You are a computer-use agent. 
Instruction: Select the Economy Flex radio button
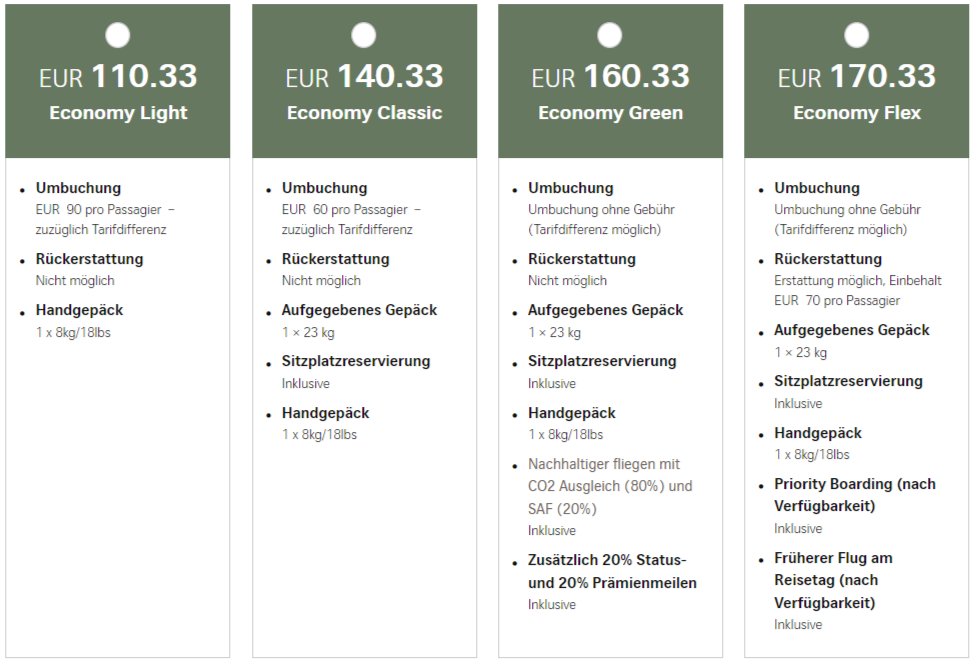point(857,36)
